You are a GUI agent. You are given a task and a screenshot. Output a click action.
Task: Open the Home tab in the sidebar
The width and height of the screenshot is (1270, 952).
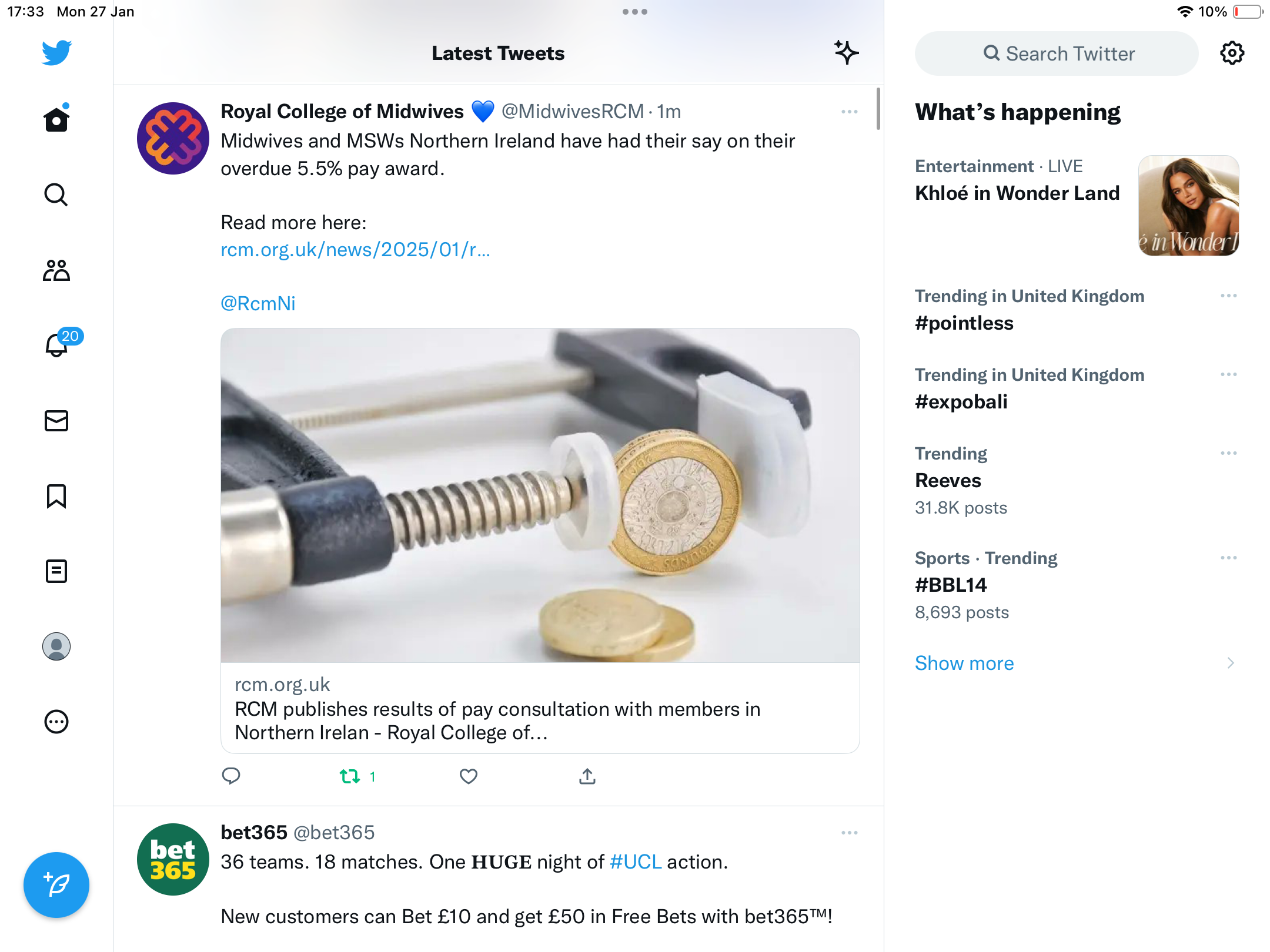[x=56, y=119]
